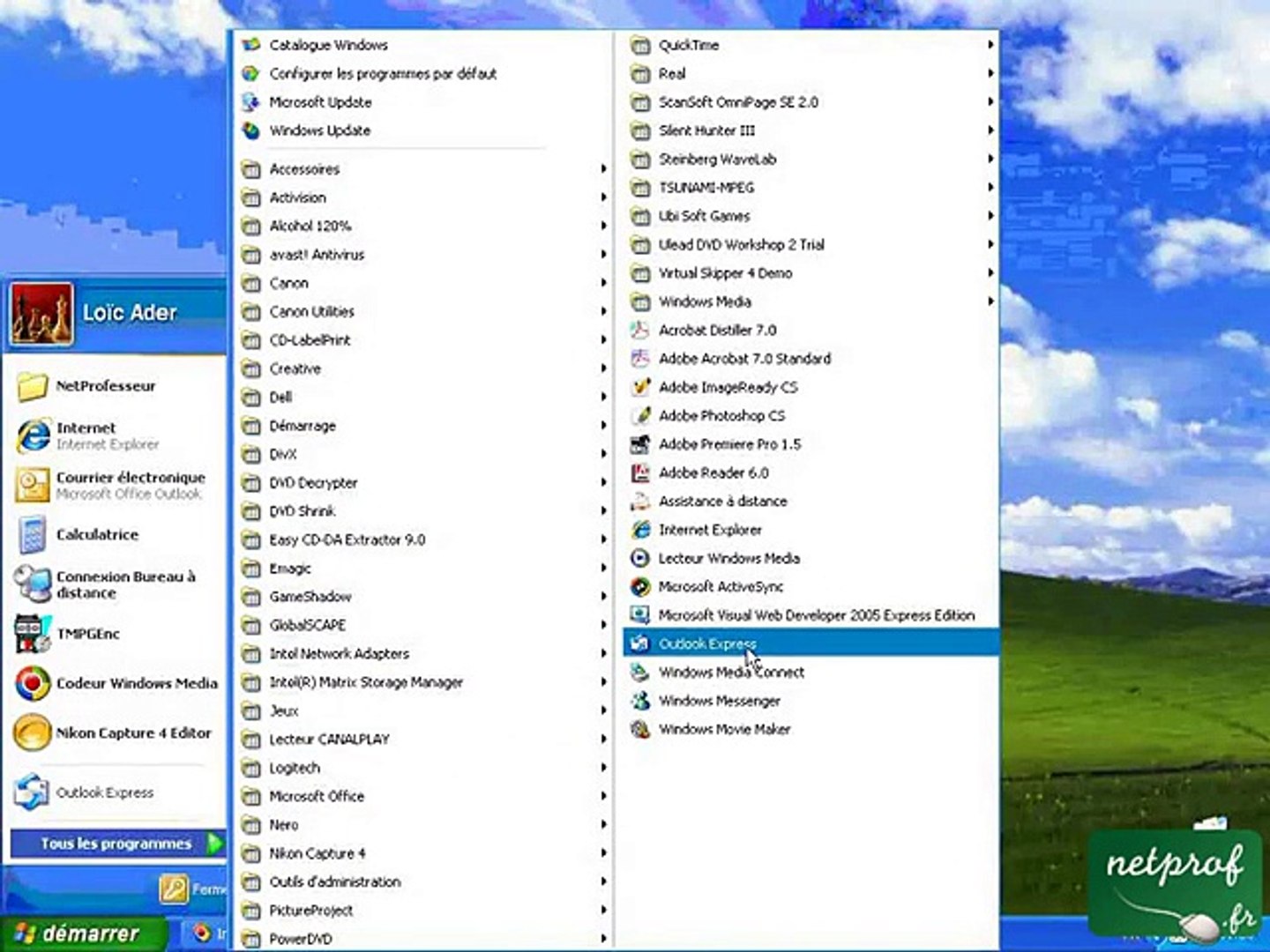This screenshot has width=1270, height=952.
Task: Click the Connexion Bureau à distance icon
Action: click(33, 584)
